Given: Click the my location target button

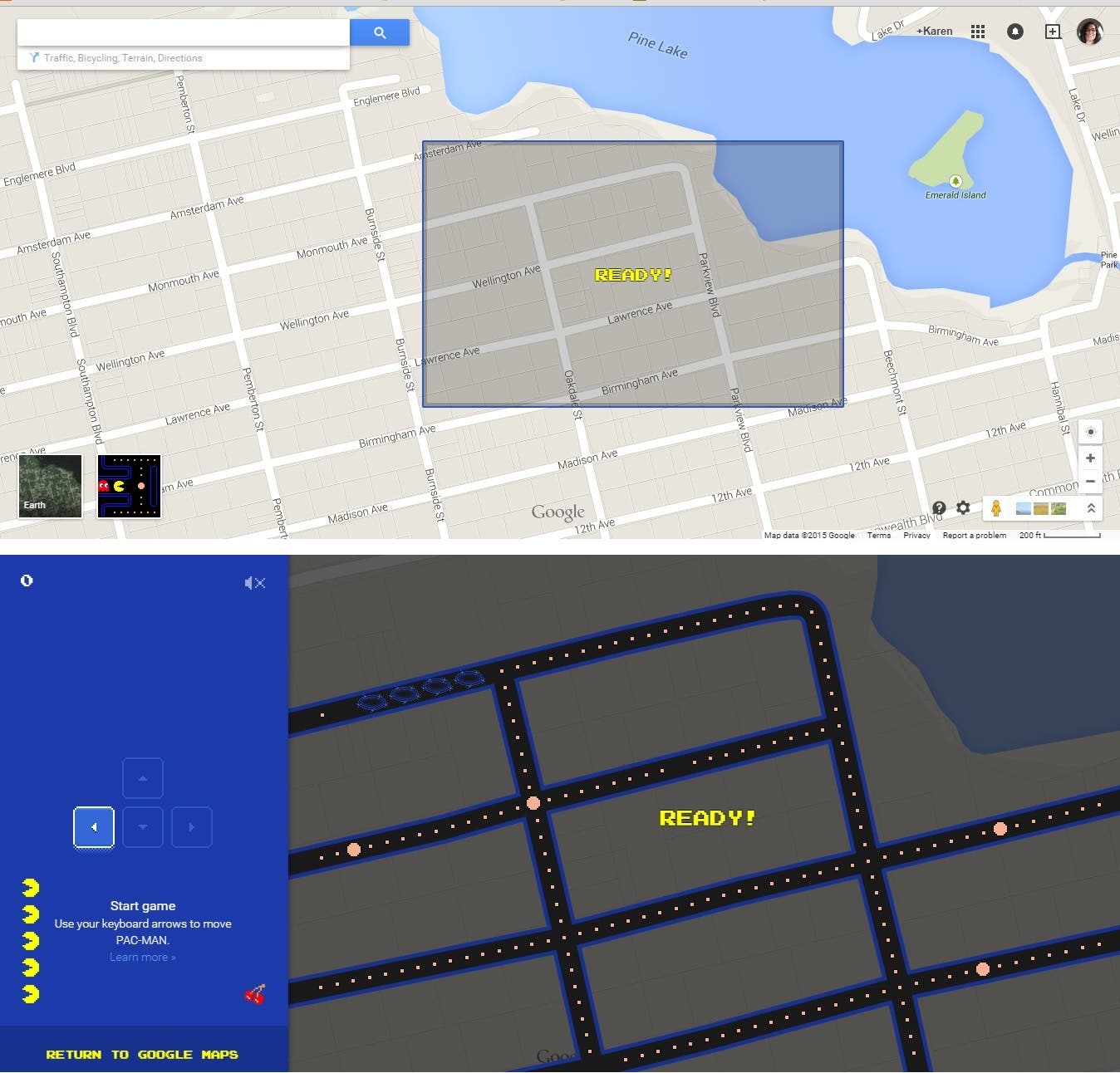Looking at the screenshot, I should 1090,432.
